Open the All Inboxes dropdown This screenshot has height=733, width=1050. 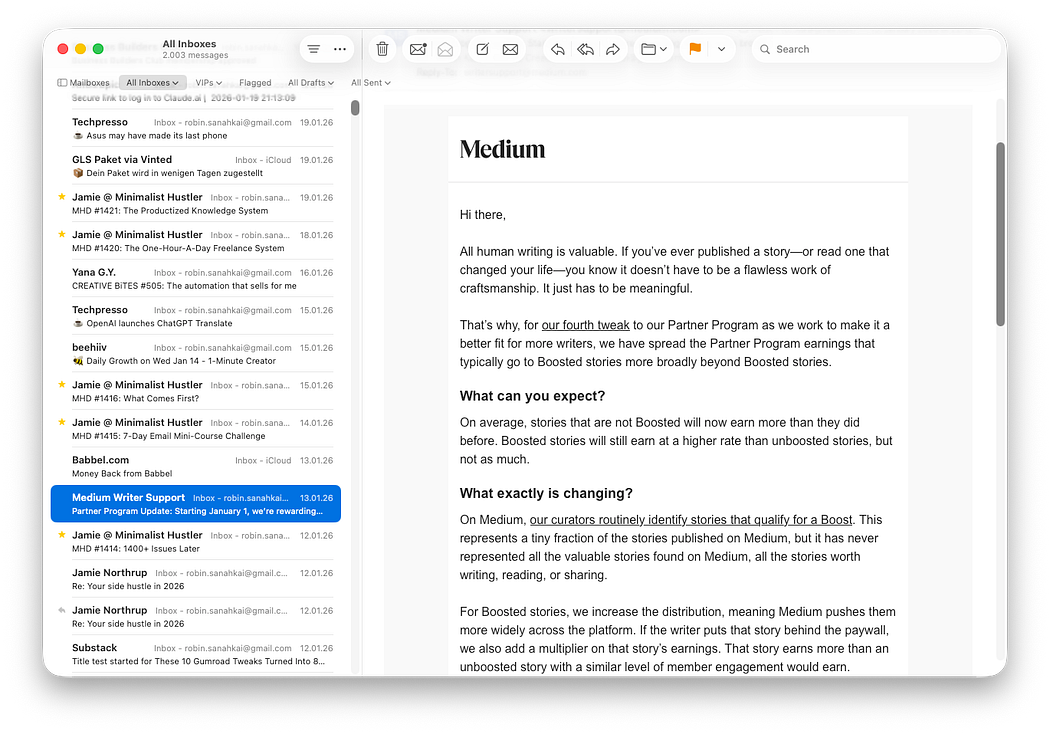(x=152, y=82)
